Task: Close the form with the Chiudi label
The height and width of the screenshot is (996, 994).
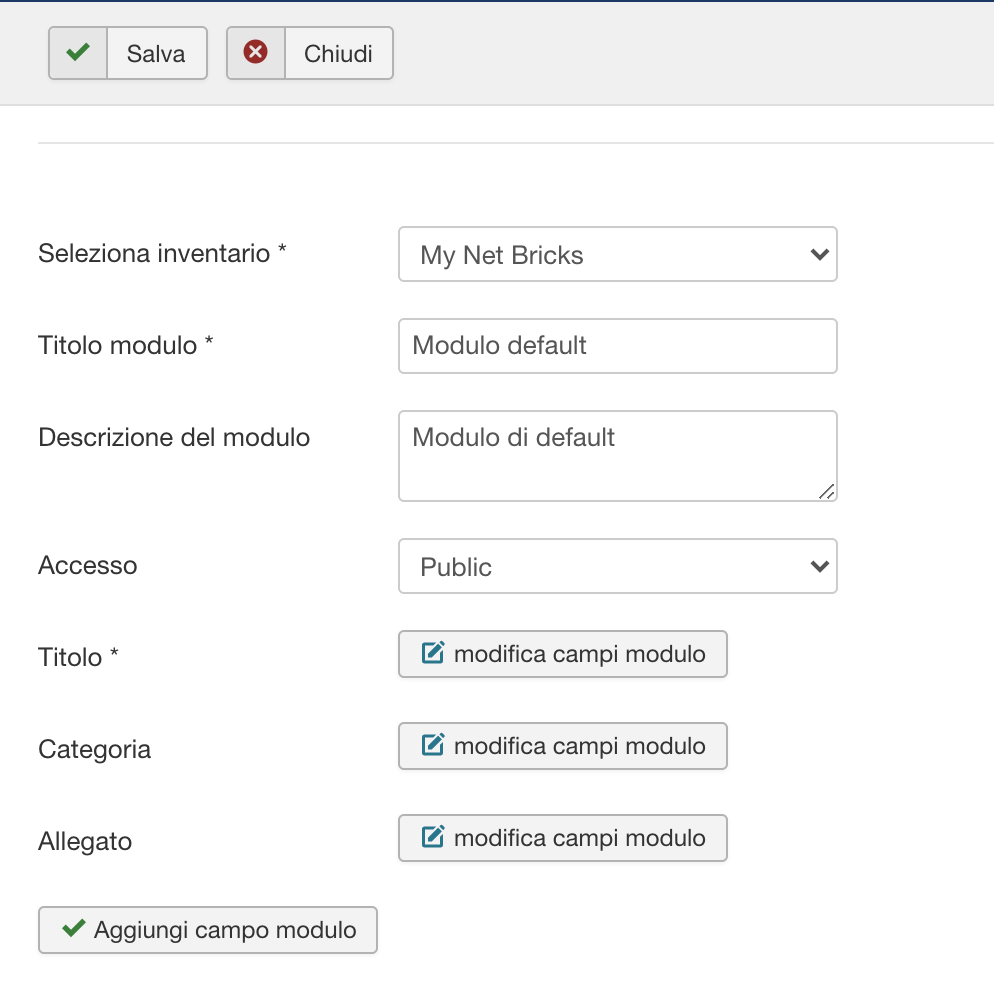Action: click(339, 53)
